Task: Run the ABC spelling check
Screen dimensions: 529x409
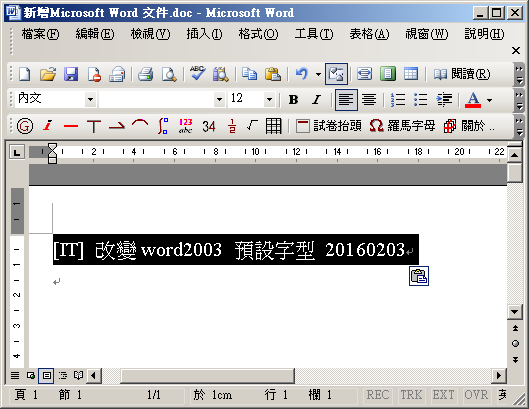Action: coord(197,74)
